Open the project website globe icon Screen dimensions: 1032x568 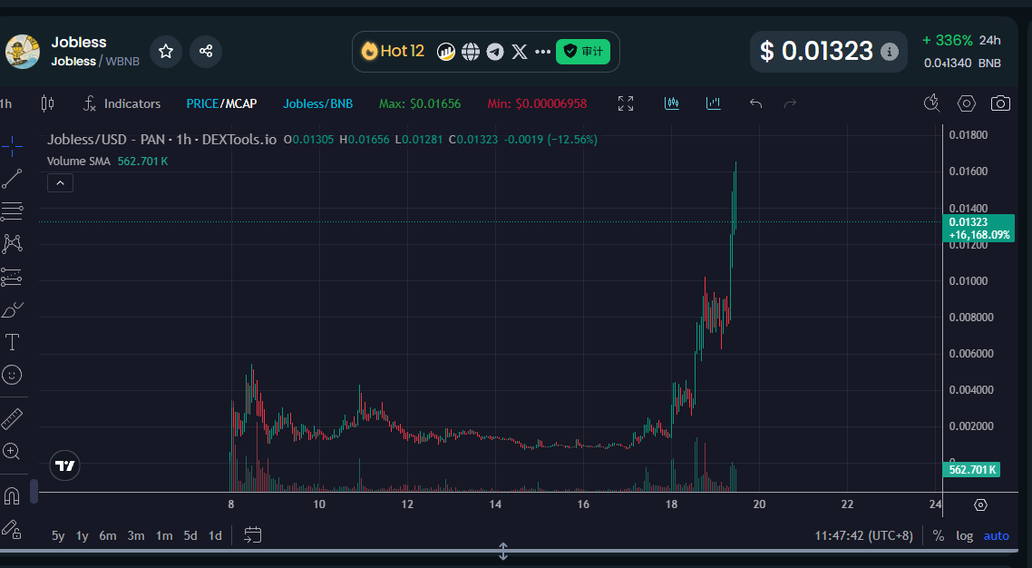pyautogui.click(x=470, y=51)
